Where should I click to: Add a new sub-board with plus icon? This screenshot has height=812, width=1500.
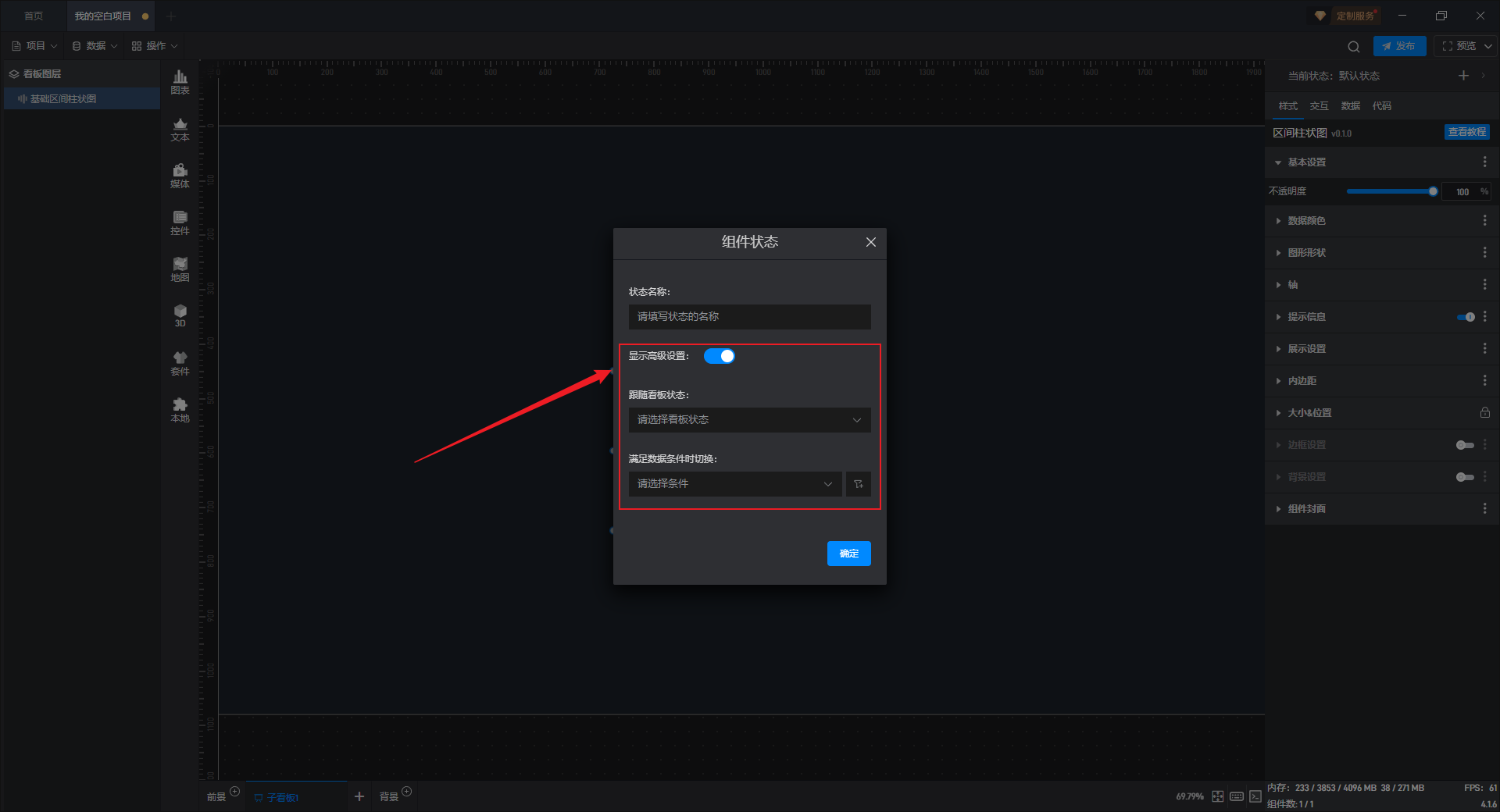coord(359,796)
